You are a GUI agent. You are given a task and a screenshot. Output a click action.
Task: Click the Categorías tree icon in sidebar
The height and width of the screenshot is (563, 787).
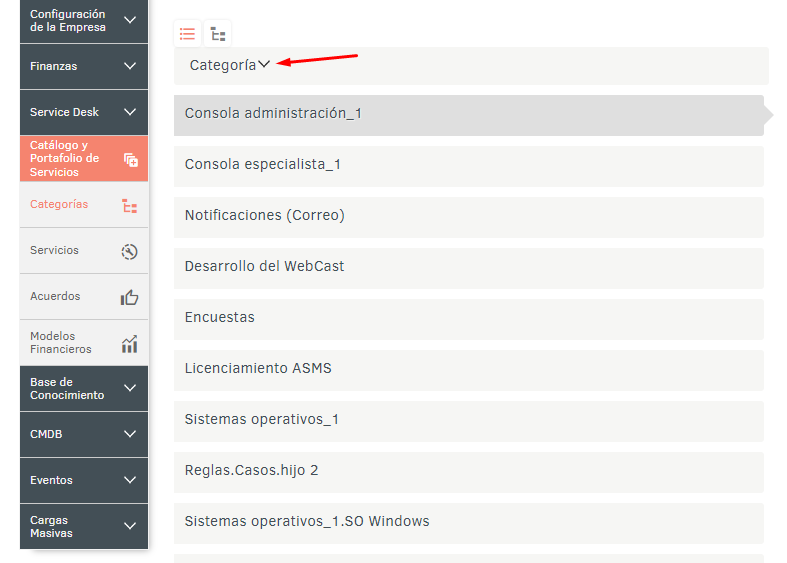[x=129, y=206]
